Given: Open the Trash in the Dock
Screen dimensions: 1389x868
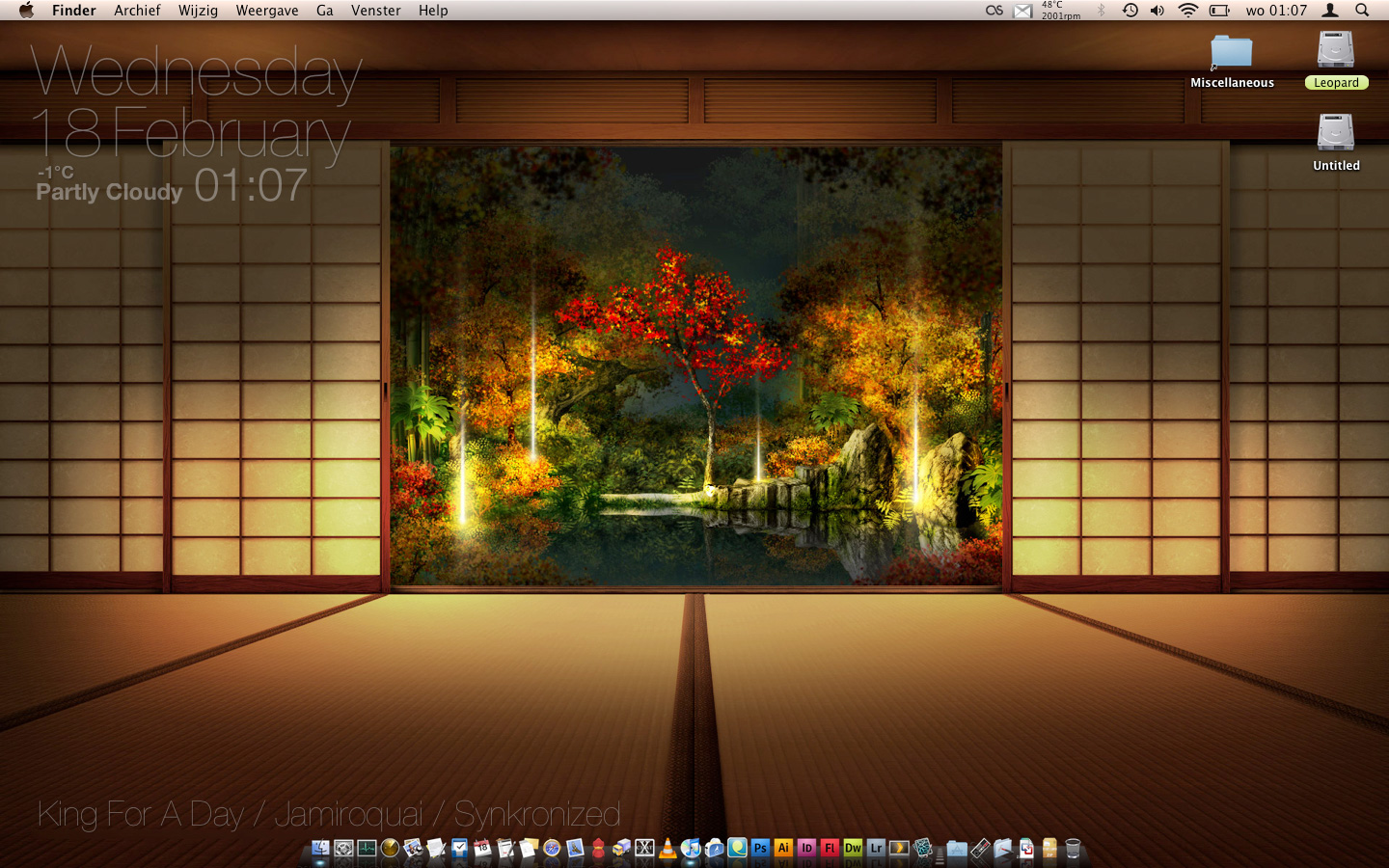Looking at the screenshot, I should 1073,849.
